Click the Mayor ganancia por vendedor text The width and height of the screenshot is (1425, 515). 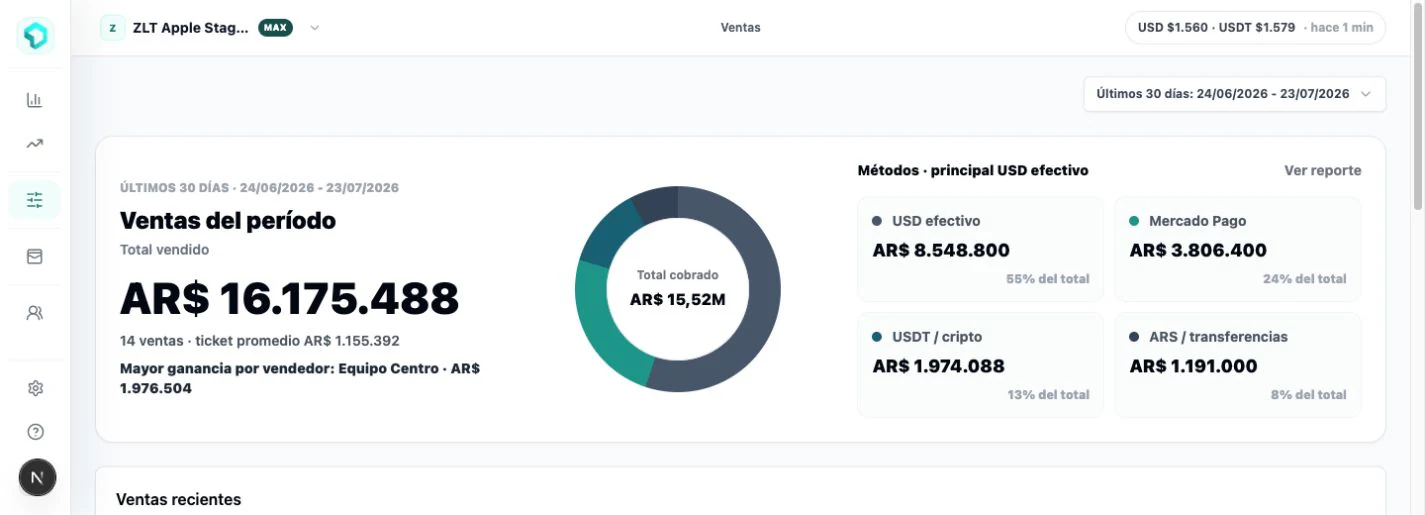pos(300,378)
